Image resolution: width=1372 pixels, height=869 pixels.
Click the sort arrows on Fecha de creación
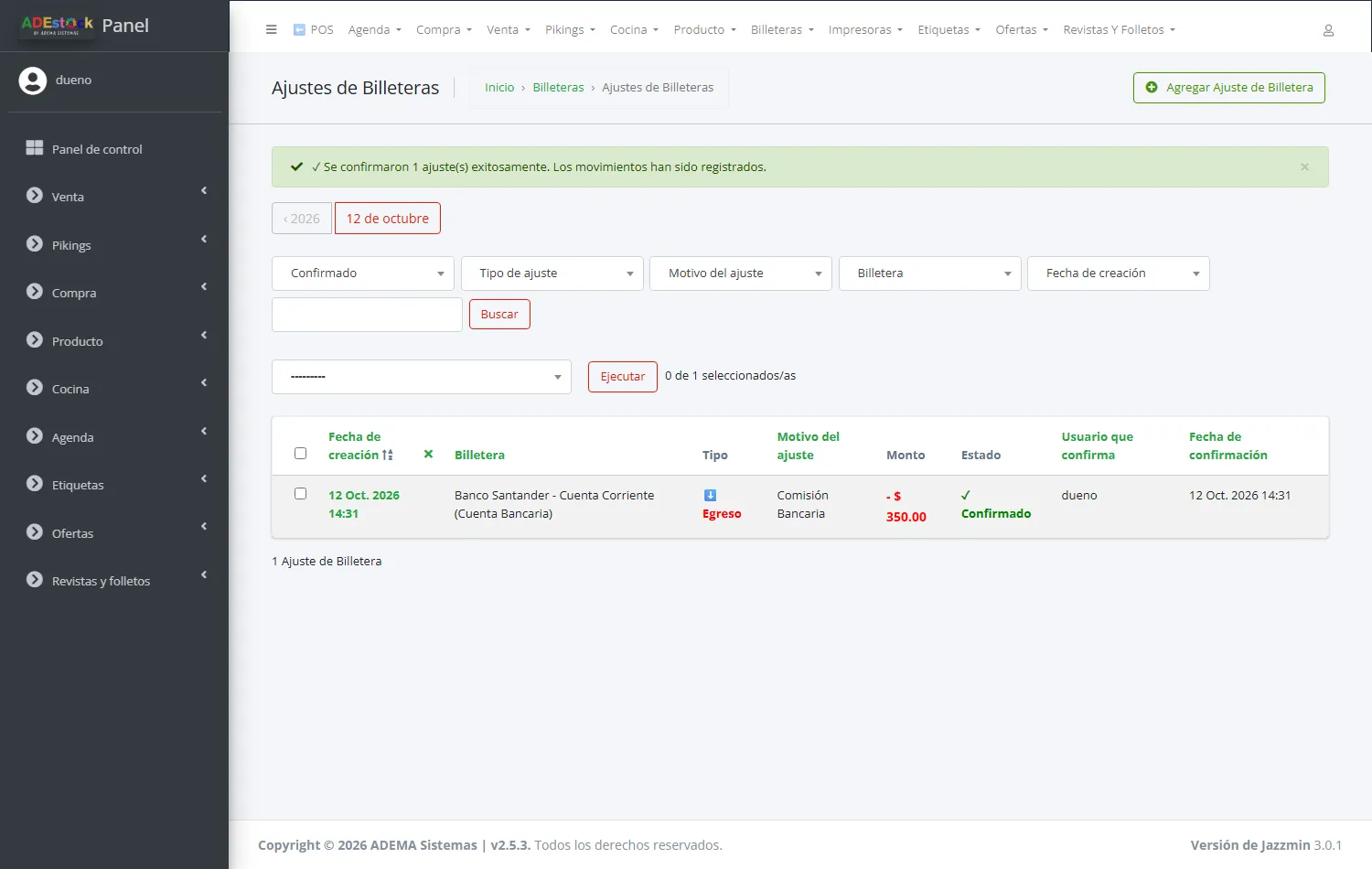tap(388, 455)
